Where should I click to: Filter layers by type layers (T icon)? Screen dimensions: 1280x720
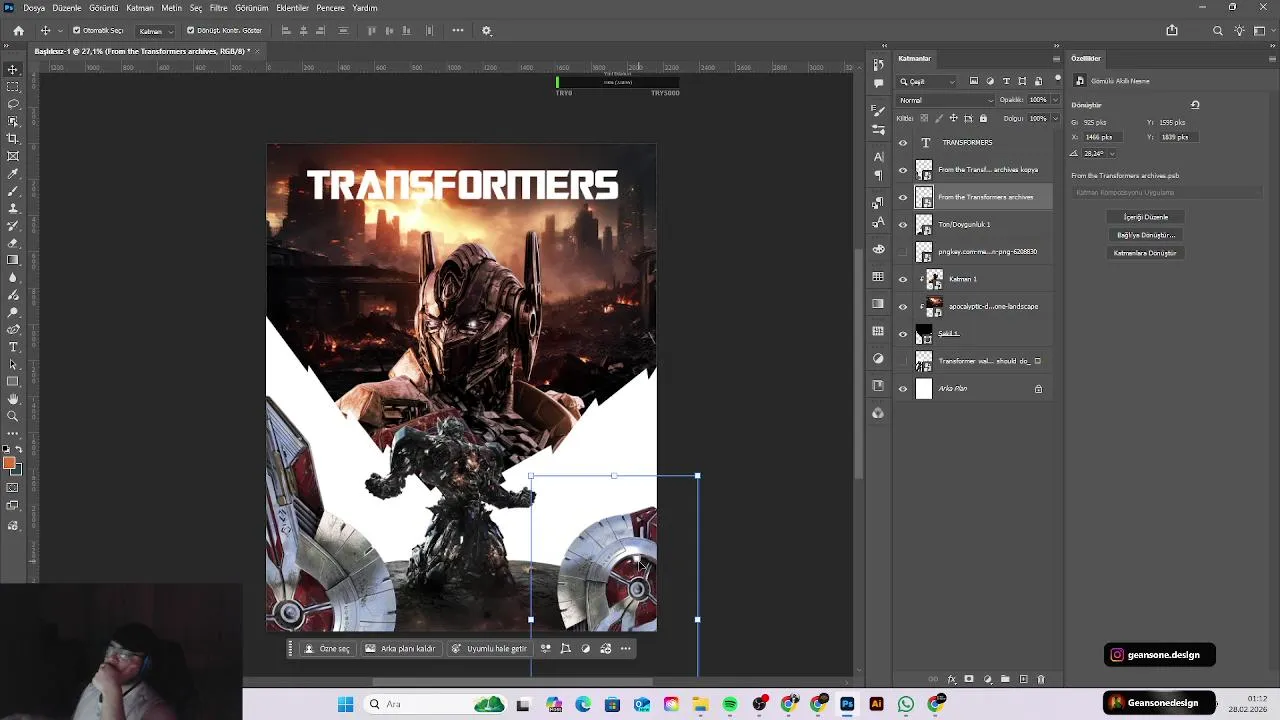coord(1006,81)
